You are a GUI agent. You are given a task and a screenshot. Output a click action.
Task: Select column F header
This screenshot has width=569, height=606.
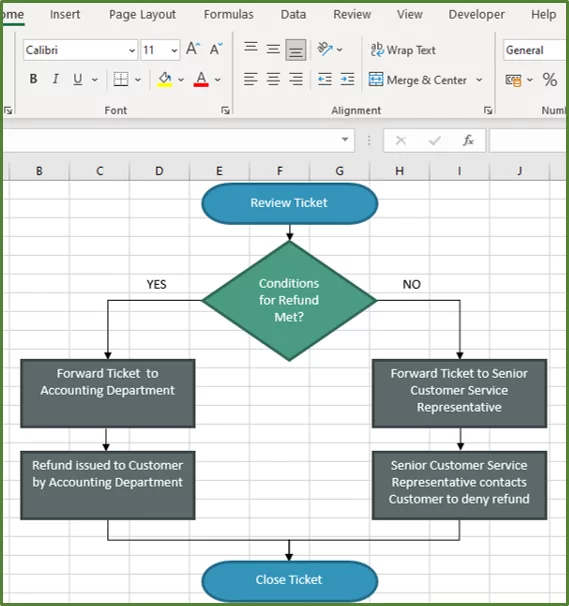[x=279, y=171]
